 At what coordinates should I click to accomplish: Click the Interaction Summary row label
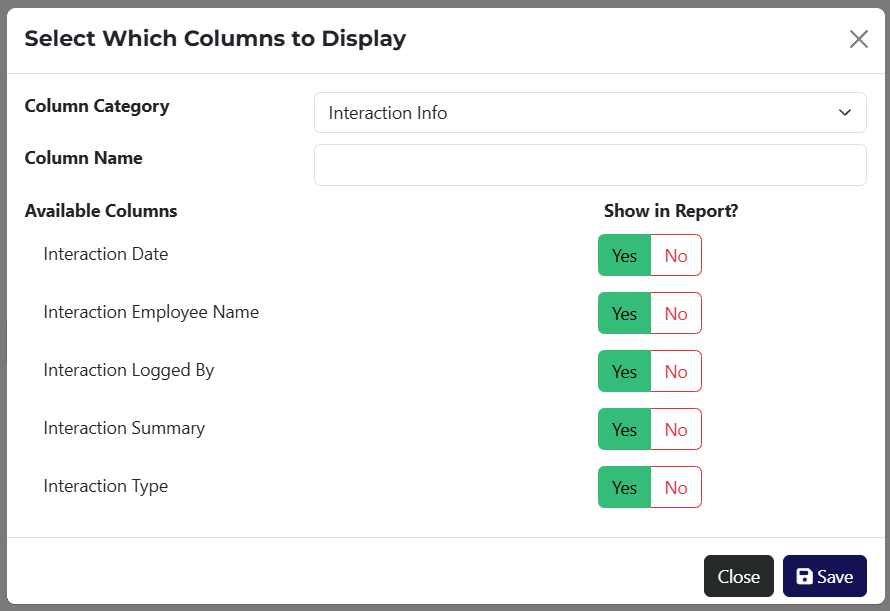coord(124,428)
